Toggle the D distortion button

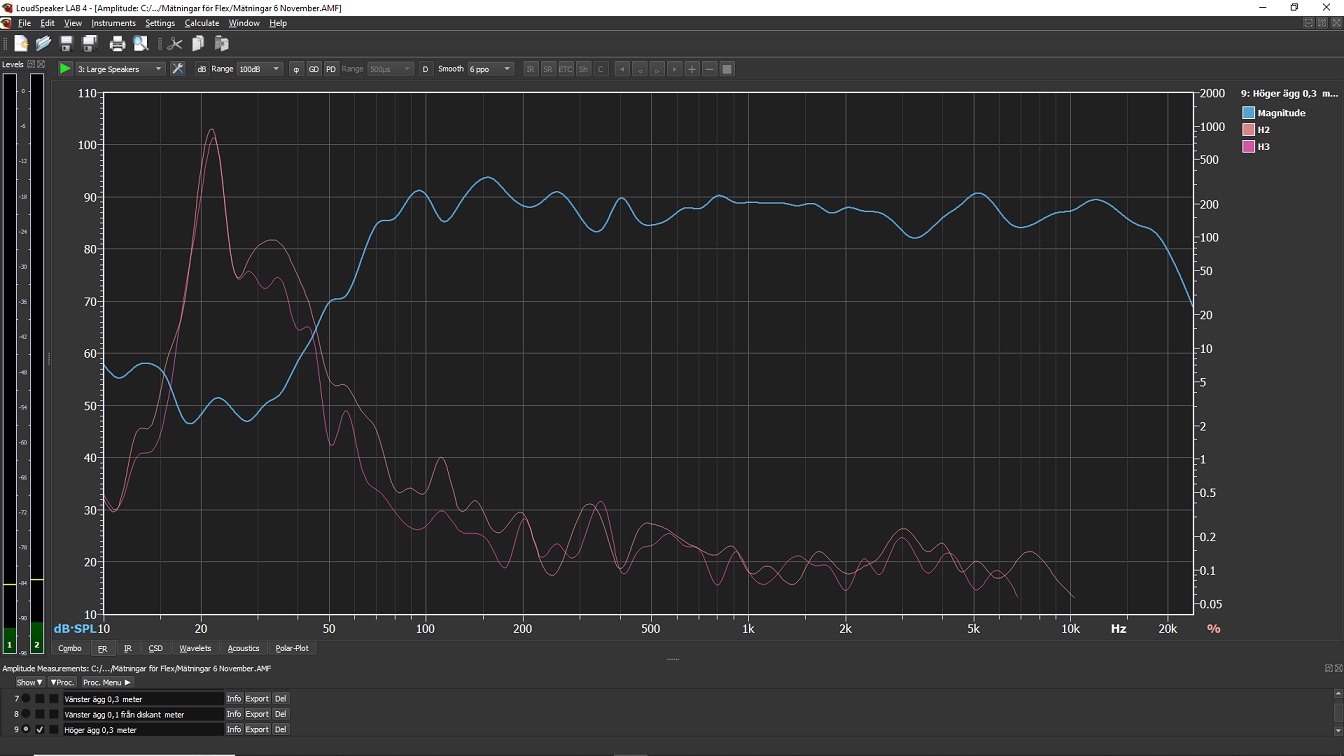[425, 69]
